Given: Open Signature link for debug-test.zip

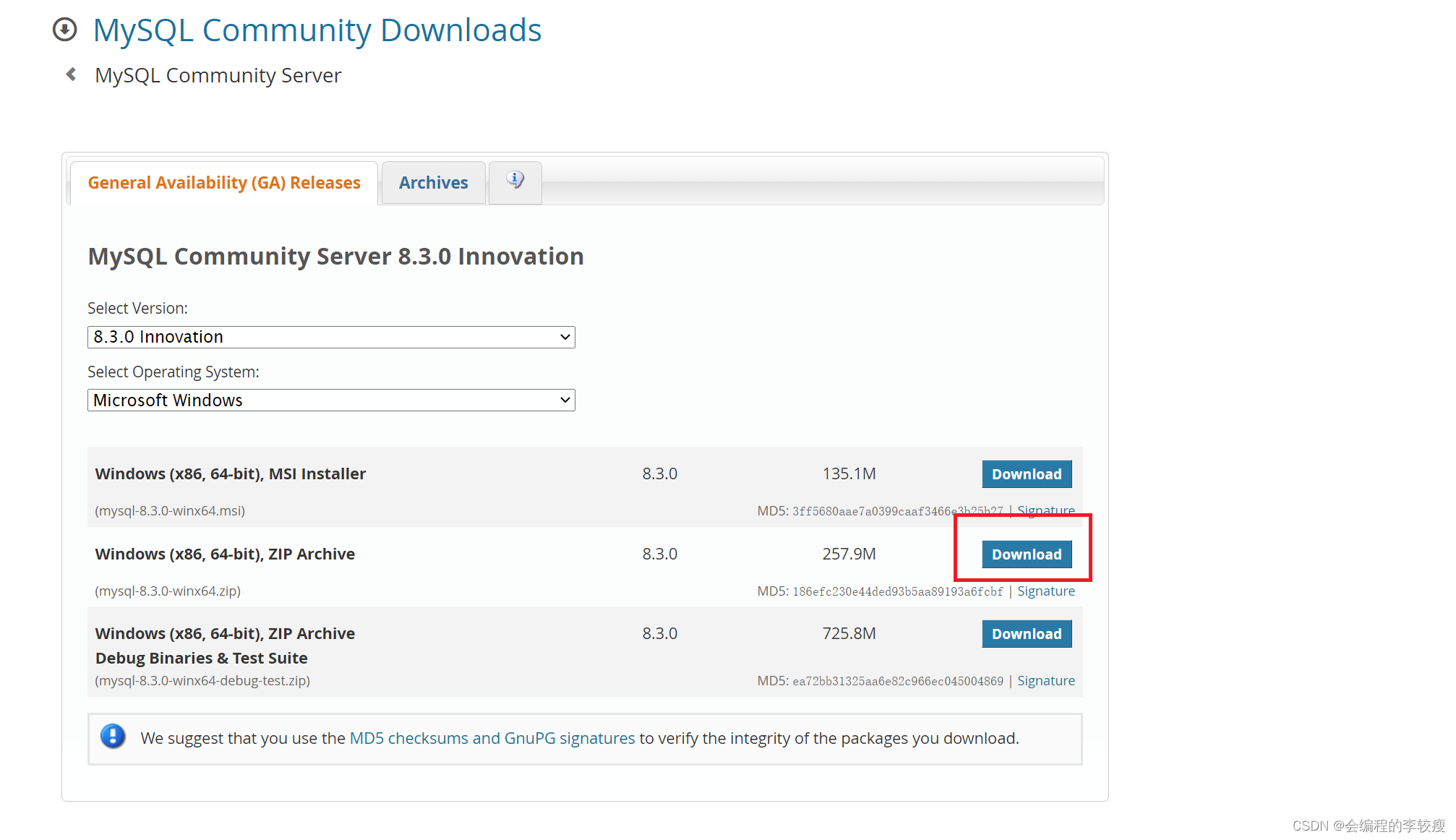Looking at the screenshot, I should [x=1046, y=681].
